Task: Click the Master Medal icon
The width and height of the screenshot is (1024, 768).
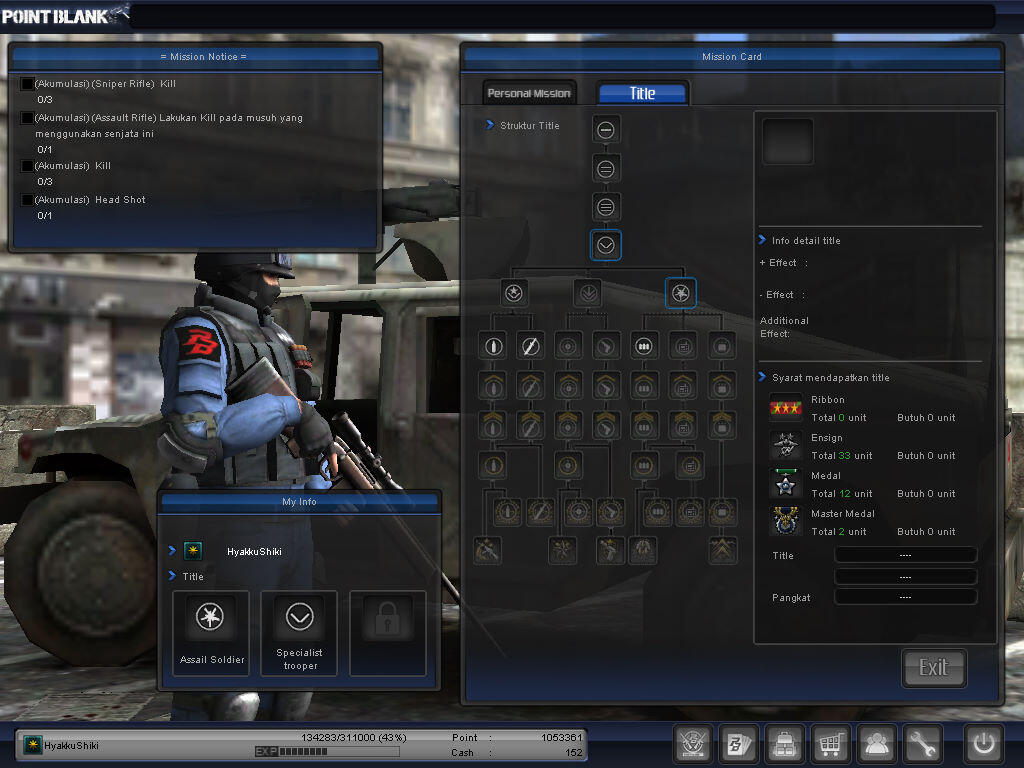Action: (x=785, y=522)
